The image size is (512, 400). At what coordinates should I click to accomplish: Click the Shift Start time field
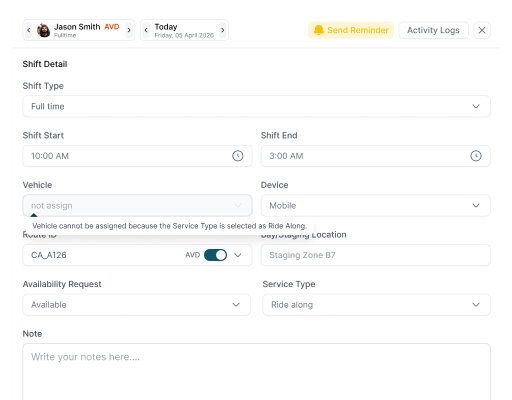[137, 156]
